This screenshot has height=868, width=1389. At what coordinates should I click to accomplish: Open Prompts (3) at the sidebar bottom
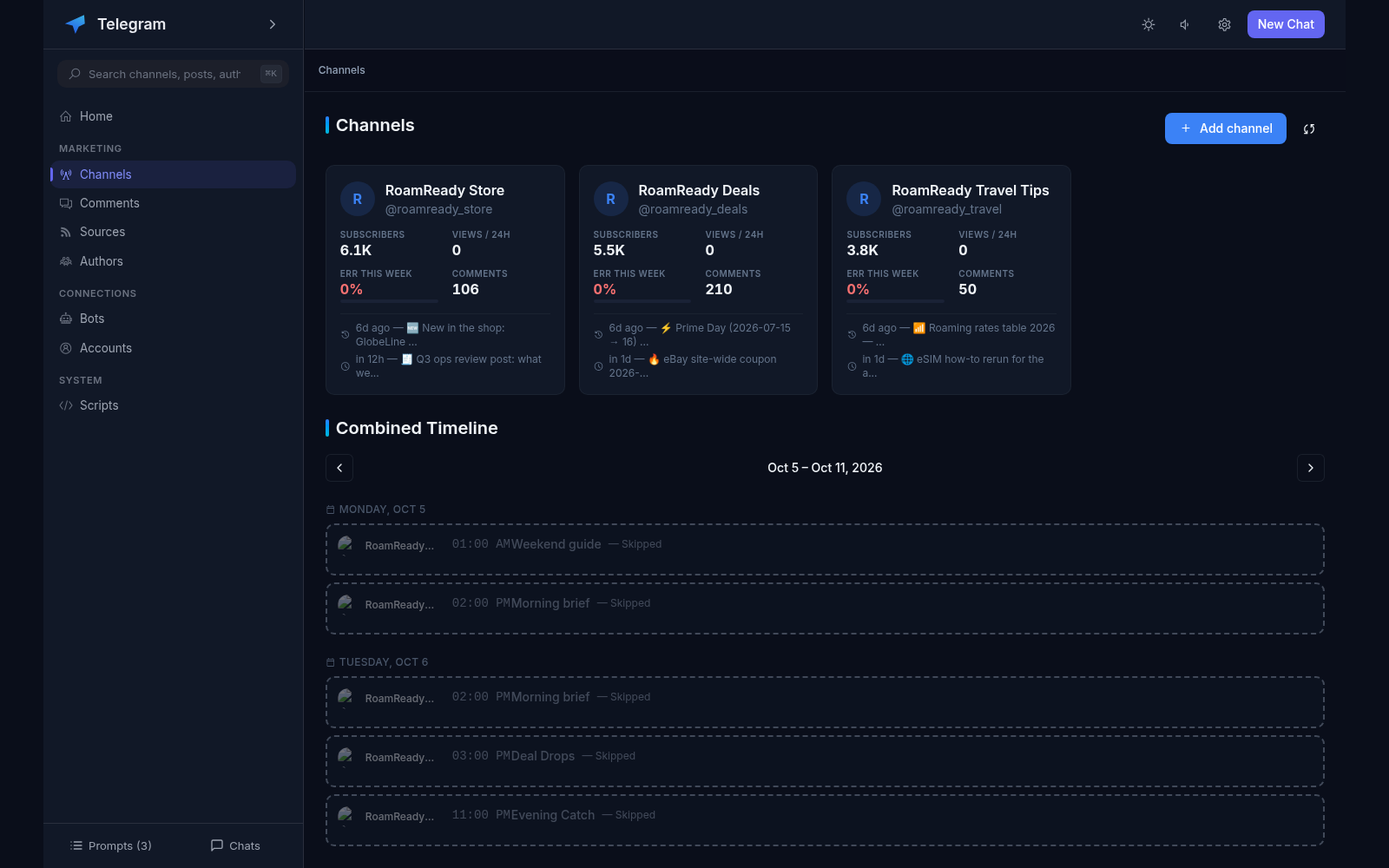(111, 845)
